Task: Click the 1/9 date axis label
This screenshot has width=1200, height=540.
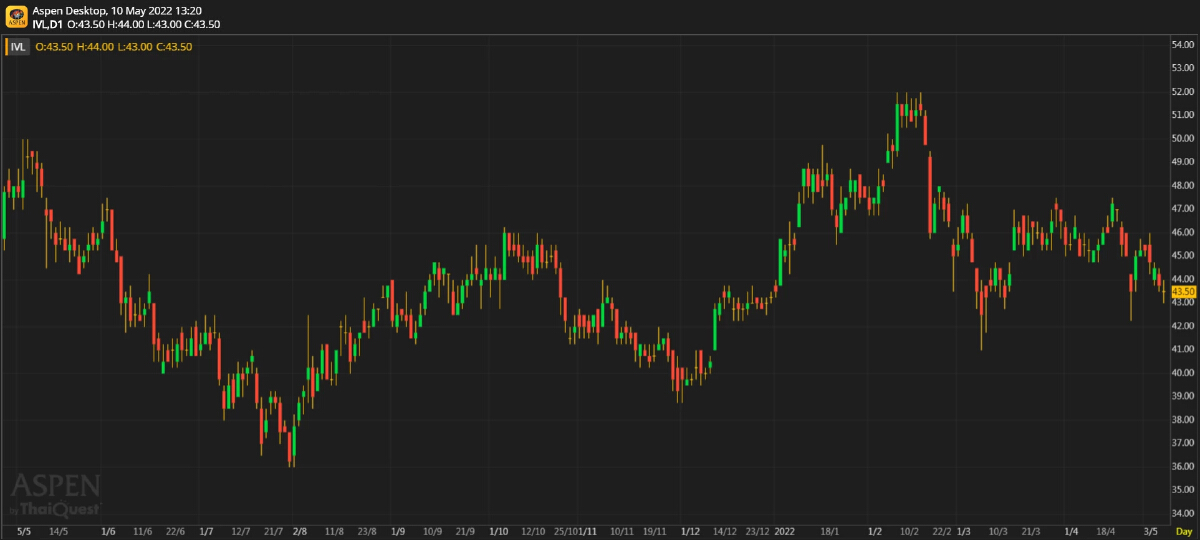Action: click(398, 531)
